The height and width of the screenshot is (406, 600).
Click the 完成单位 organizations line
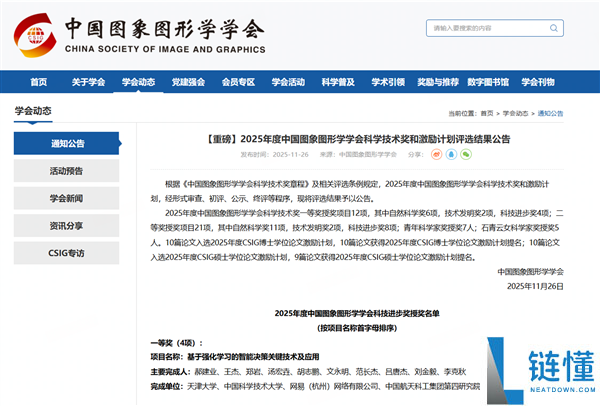pos(315,386)
